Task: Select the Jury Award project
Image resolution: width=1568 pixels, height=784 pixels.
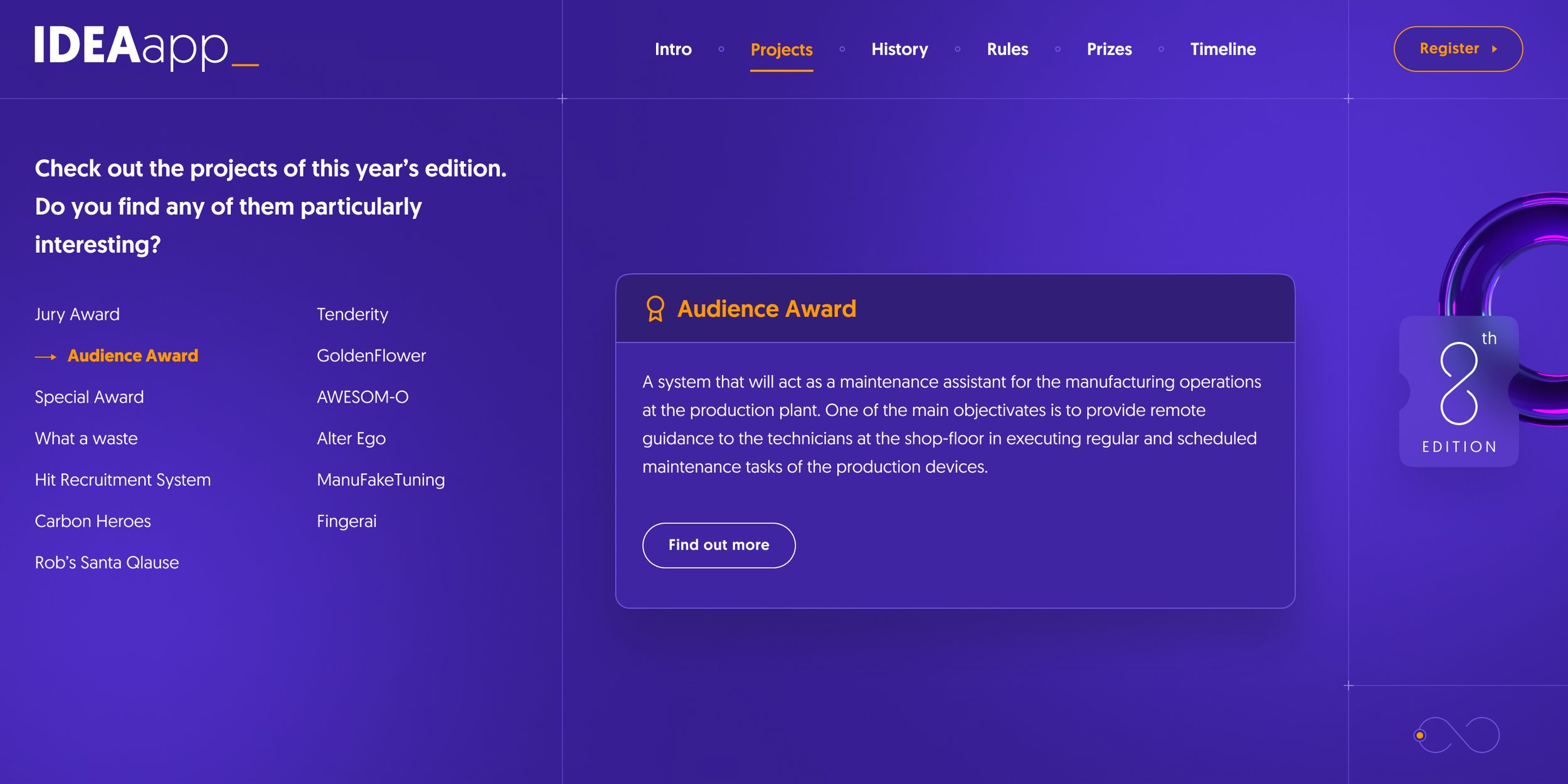Action: point(77,314)
